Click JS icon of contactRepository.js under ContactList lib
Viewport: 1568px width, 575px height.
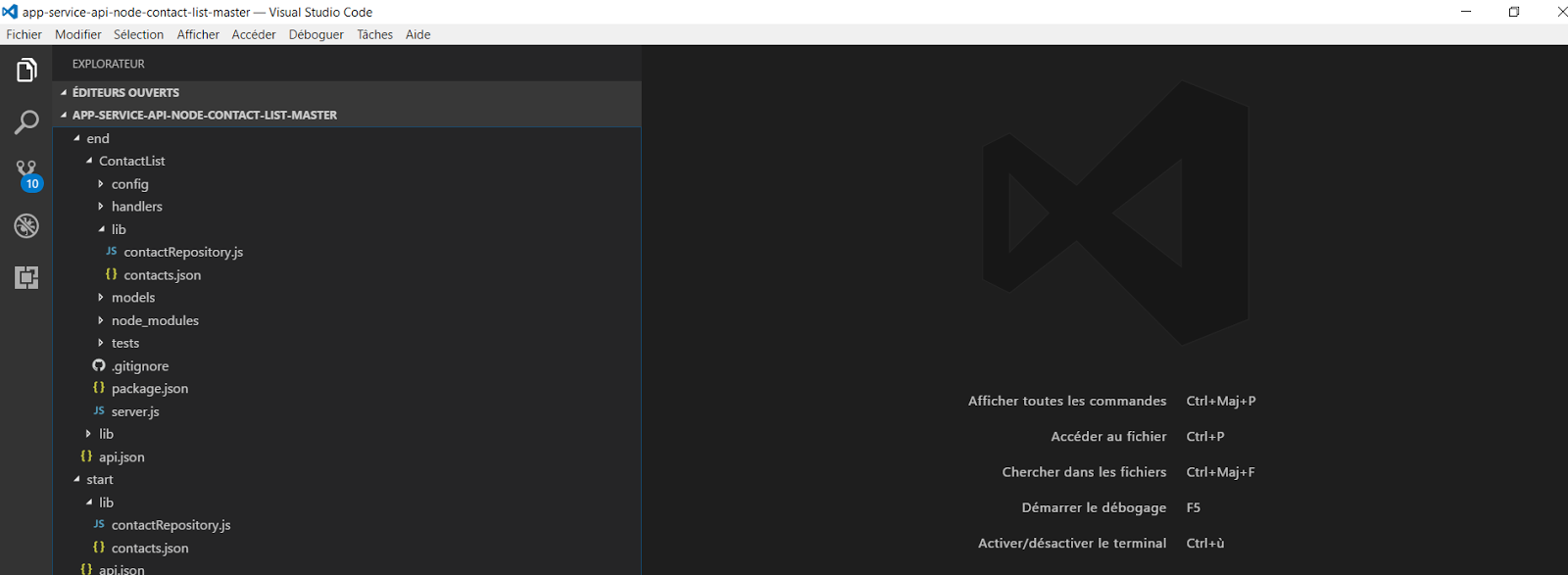[x=112, y=252]
